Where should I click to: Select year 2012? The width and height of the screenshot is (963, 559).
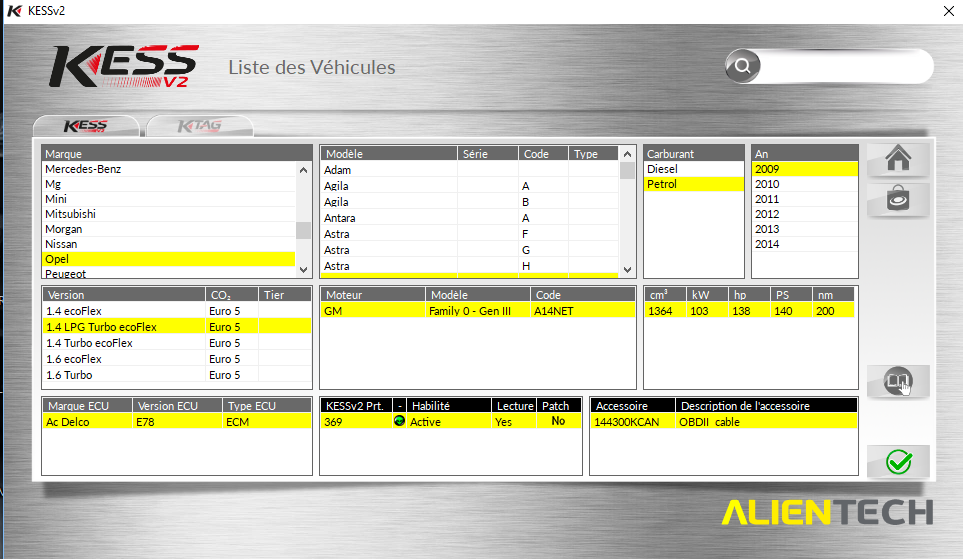point(805,214)
